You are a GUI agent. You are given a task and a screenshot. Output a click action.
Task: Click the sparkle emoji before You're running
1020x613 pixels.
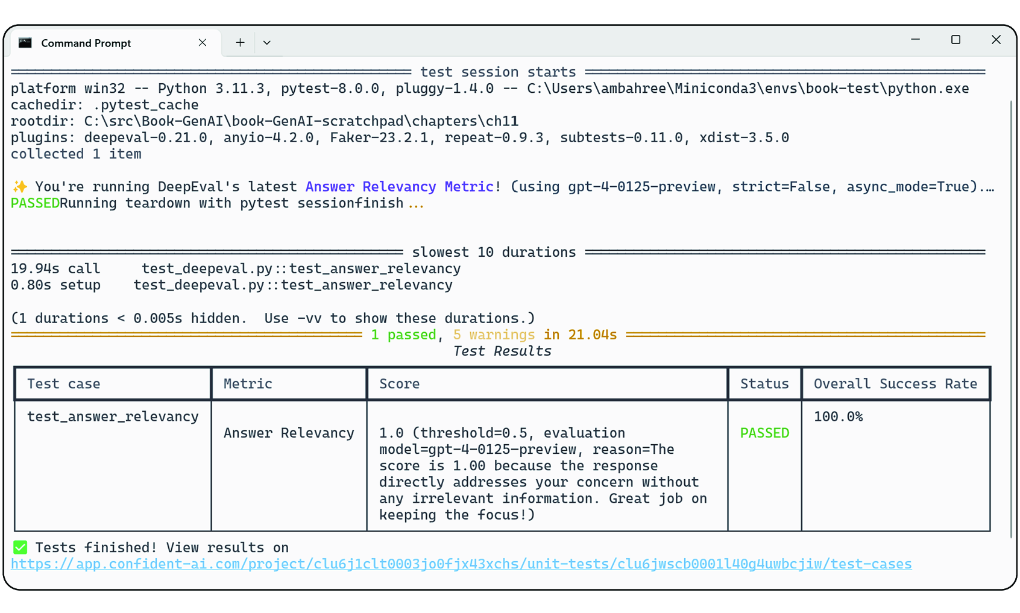tap(20, 187)
